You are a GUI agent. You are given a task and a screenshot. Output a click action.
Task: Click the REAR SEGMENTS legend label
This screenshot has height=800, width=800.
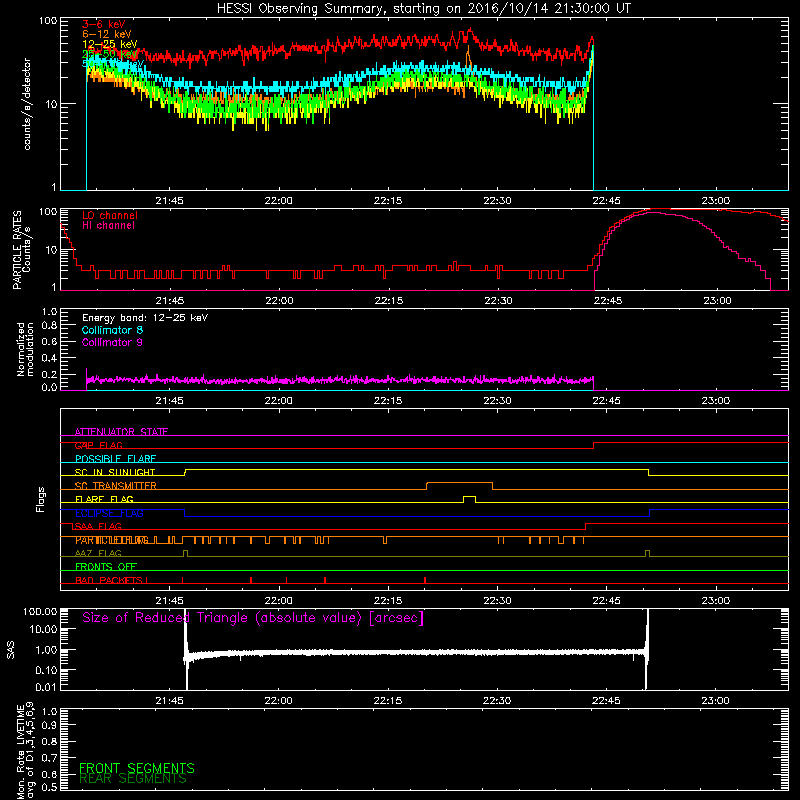point(133,779)
